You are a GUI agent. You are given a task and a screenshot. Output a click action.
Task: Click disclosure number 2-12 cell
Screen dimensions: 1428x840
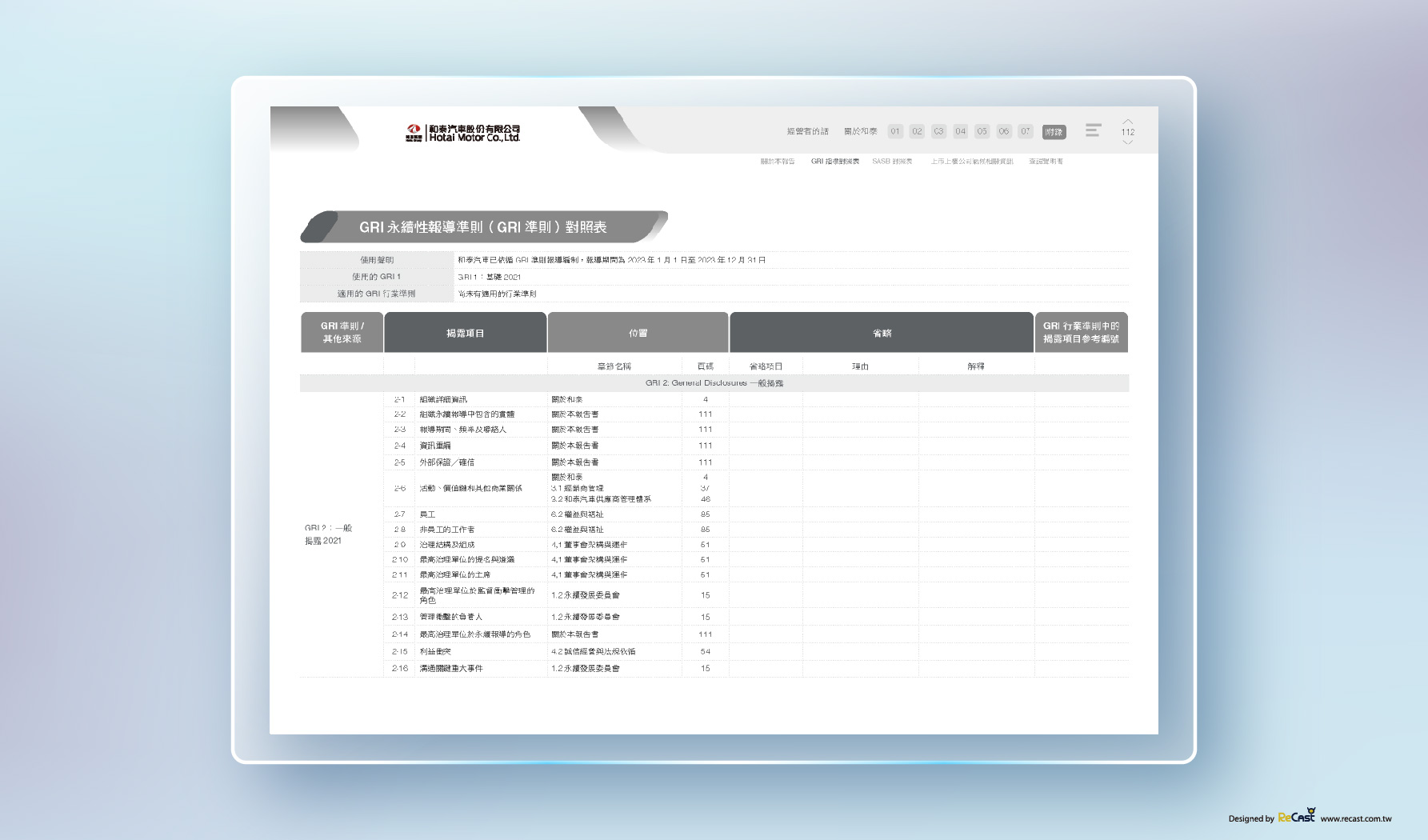tap(399, 595)
